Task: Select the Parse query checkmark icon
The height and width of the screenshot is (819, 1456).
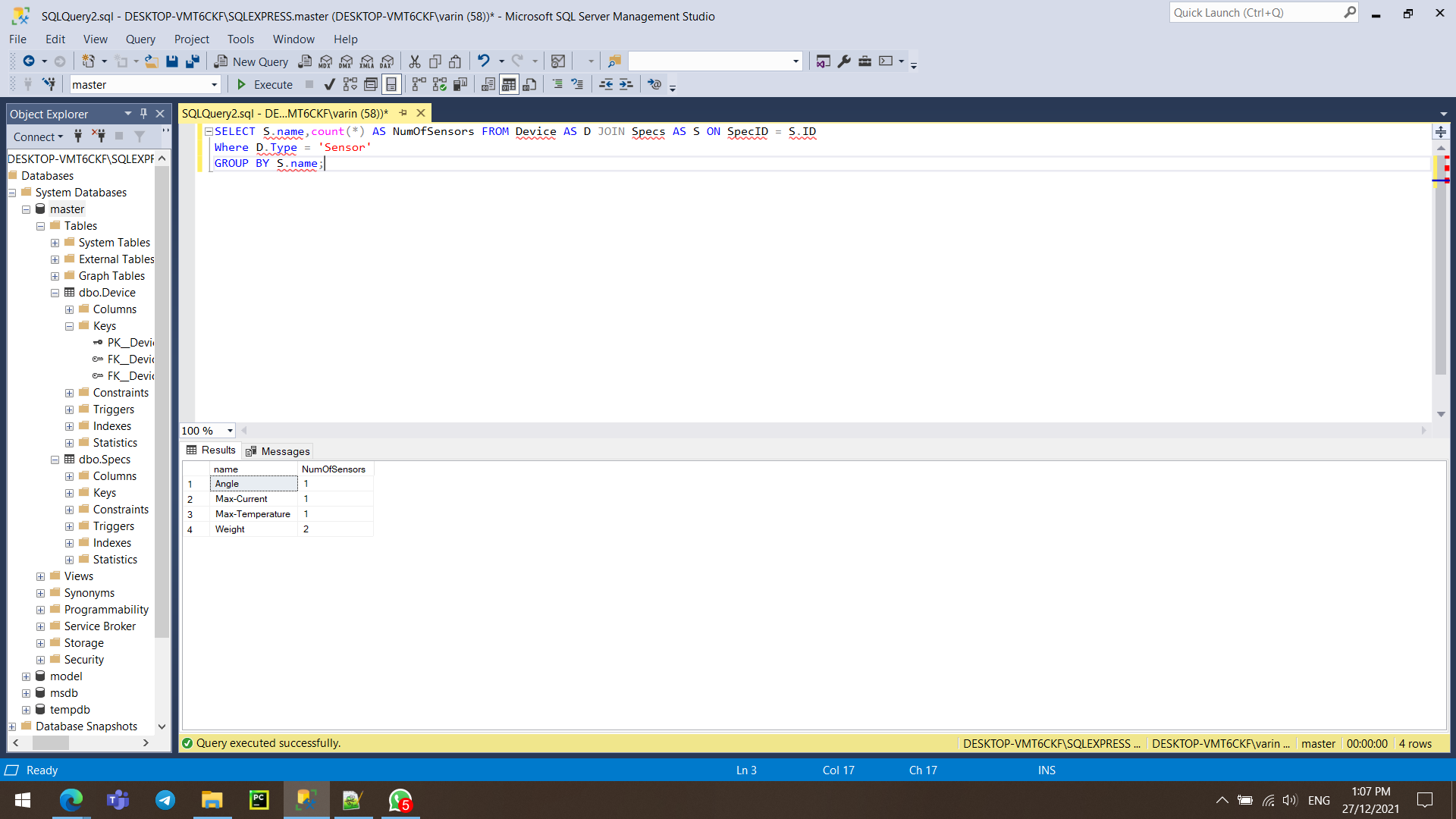Action: pos(329,84)
